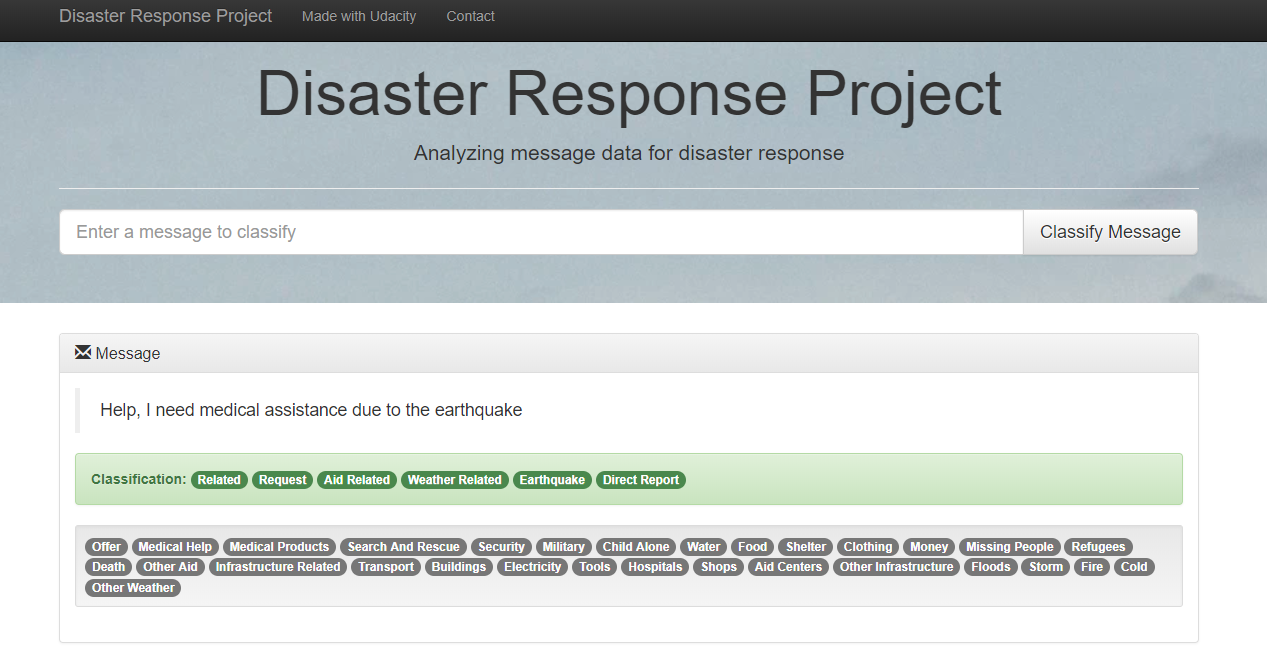
Task: Click the gray Buildings badge
Action: [459, 567]
